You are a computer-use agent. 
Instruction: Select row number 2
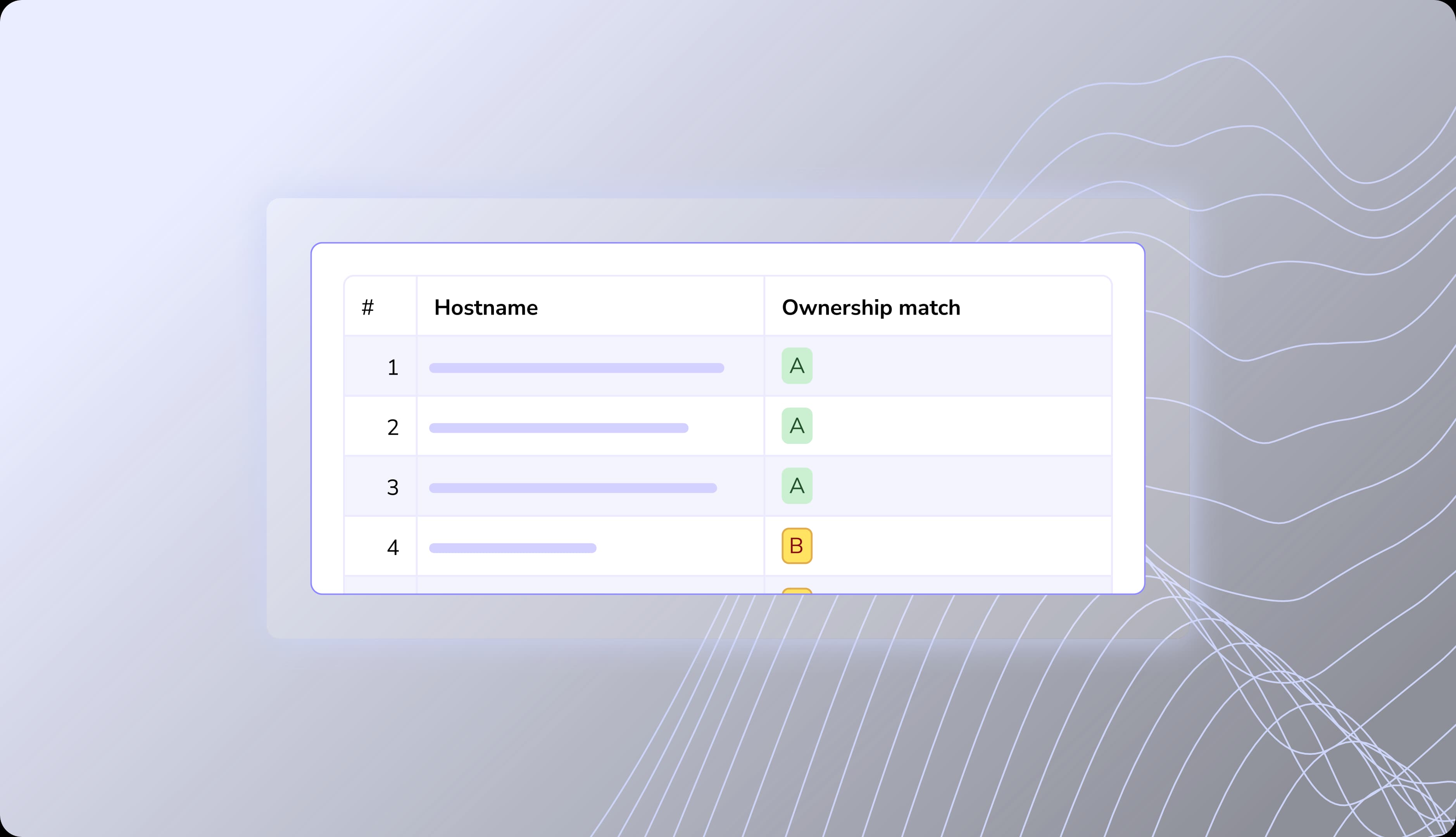(393, 427)
